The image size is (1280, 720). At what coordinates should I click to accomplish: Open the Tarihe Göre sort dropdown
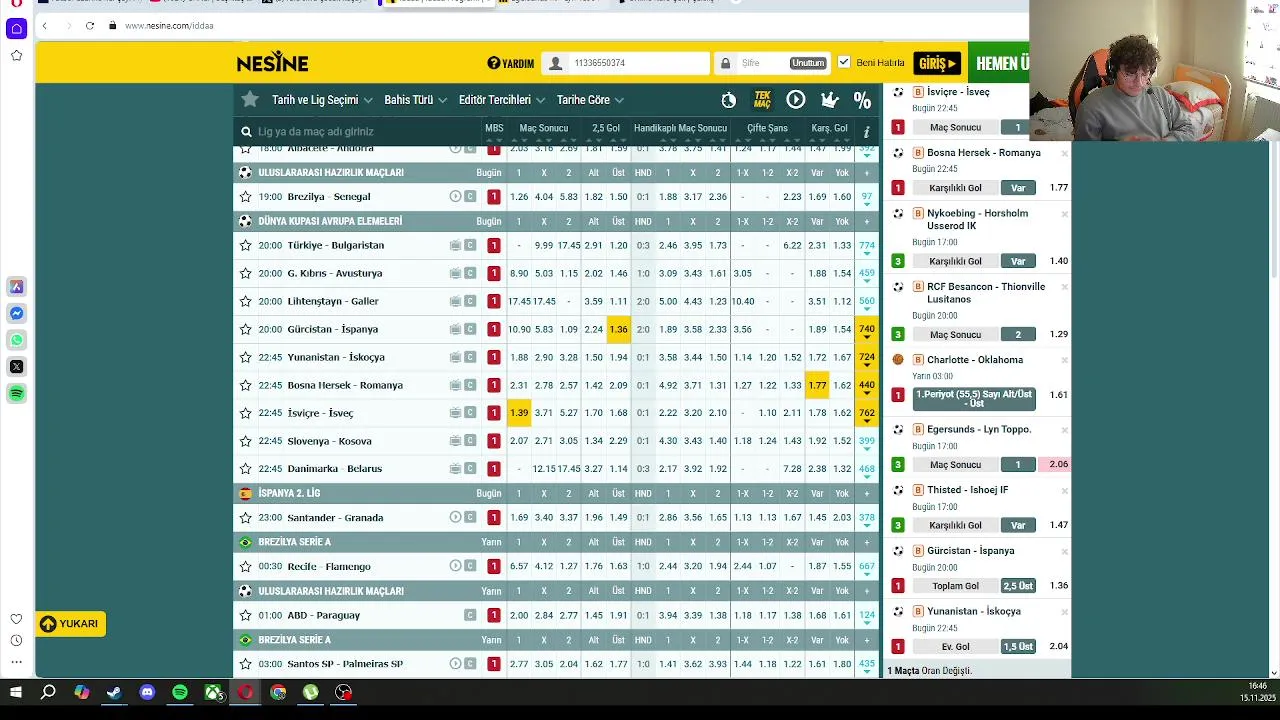click(590, 100)
